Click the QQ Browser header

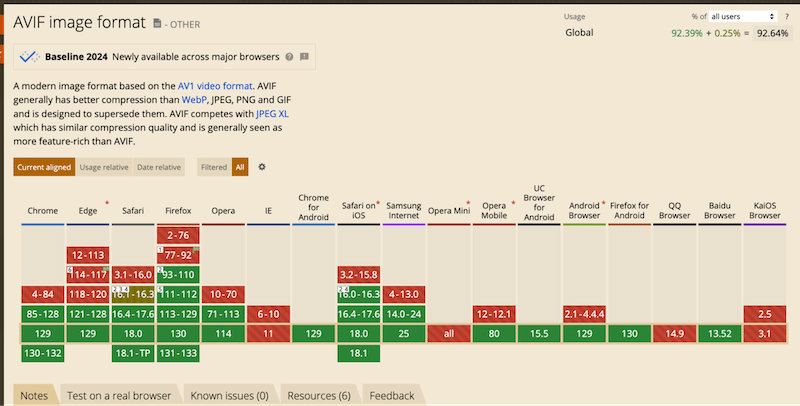(x=674, y=210)
